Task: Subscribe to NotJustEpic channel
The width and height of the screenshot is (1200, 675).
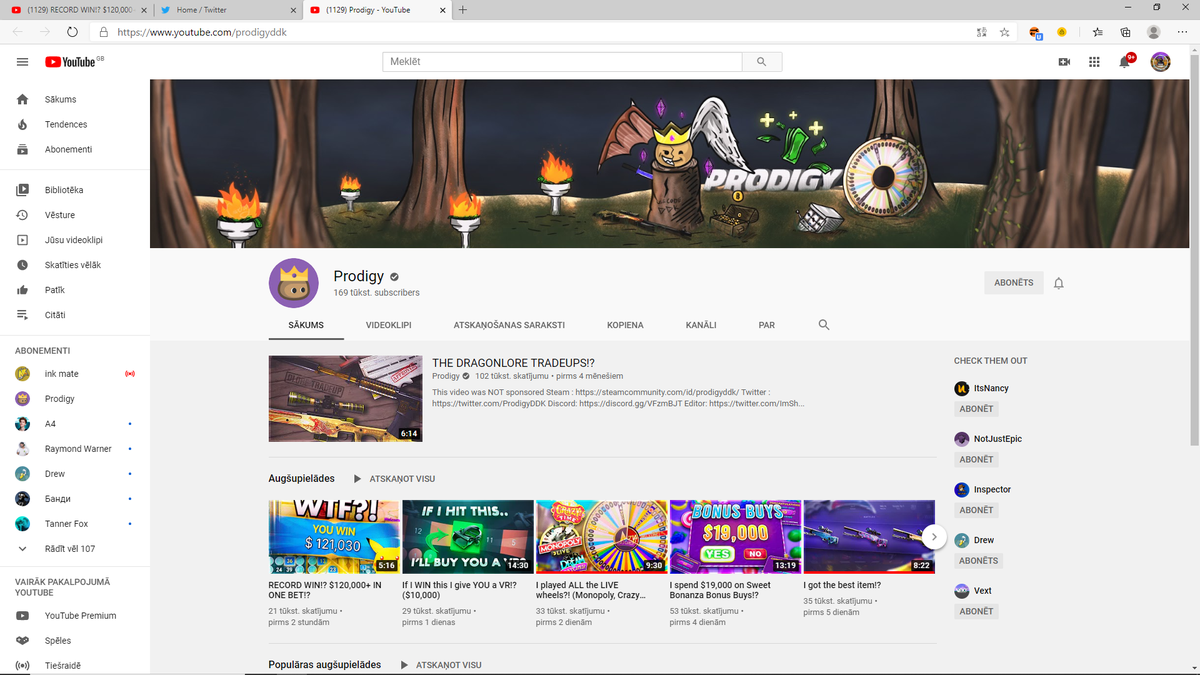Action: click(976, 460)
